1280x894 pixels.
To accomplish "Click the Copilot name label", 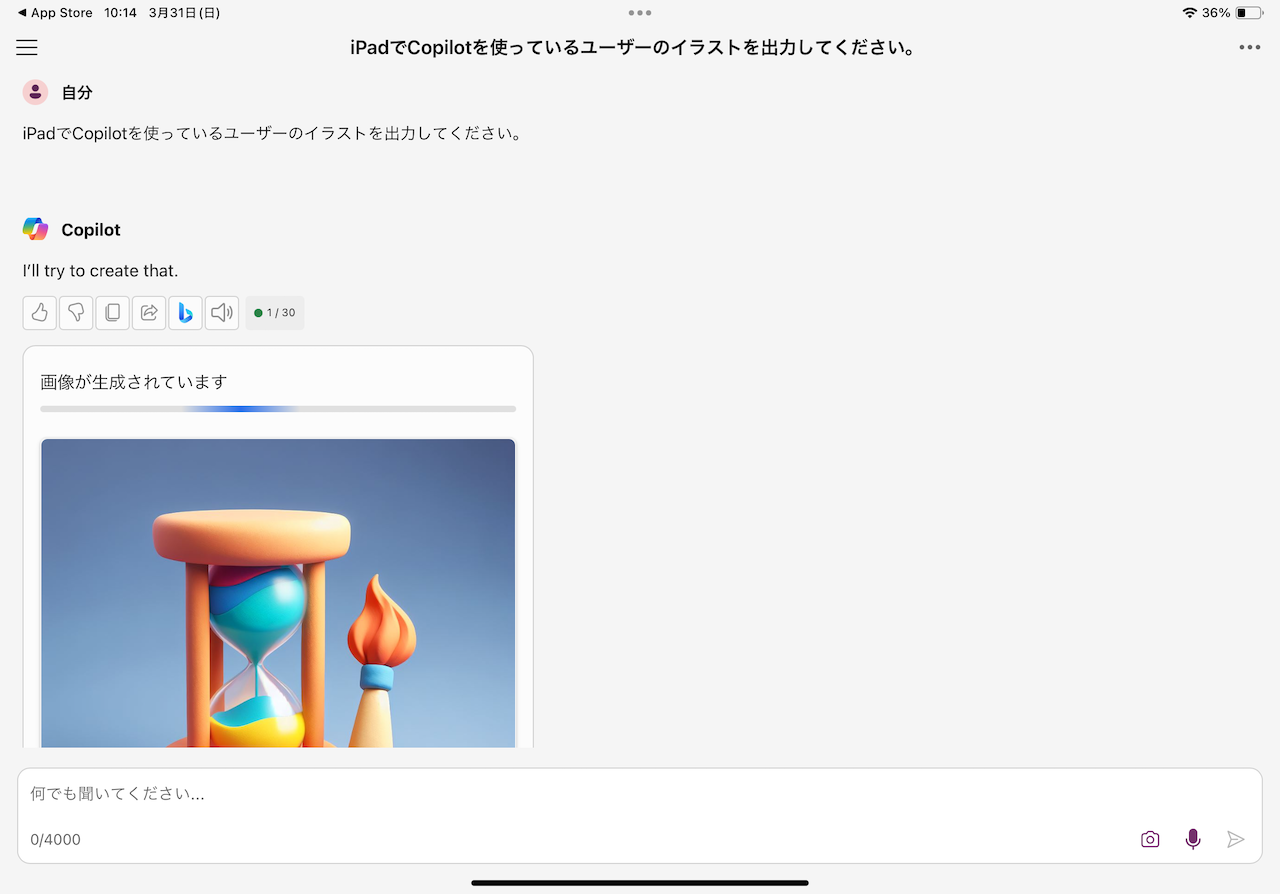I will [91, 230].
